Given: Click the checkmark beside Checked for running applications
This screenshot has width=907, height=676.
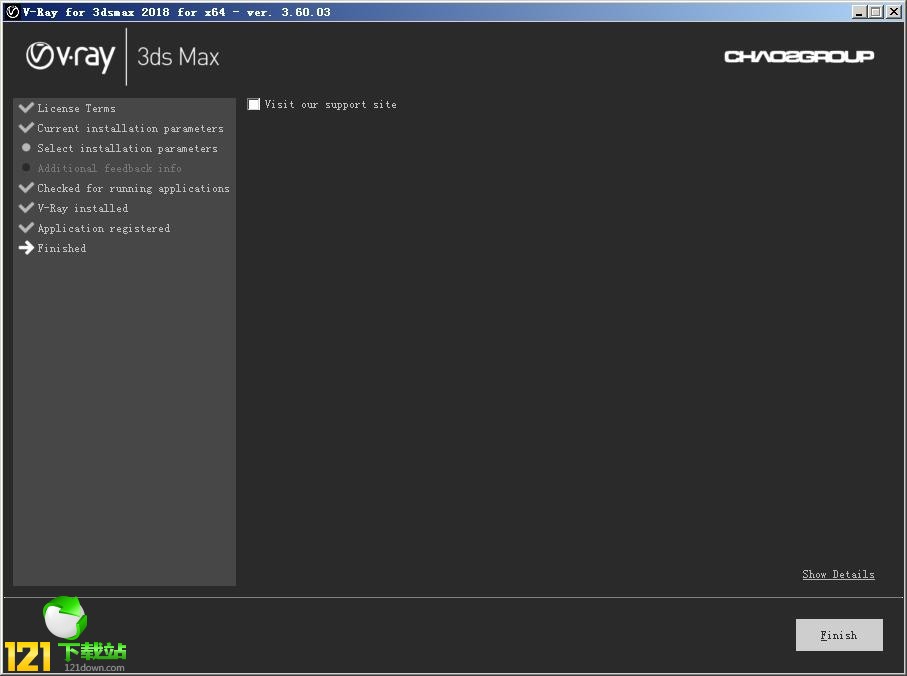Looking at the screenshot, I should (26, 188).
